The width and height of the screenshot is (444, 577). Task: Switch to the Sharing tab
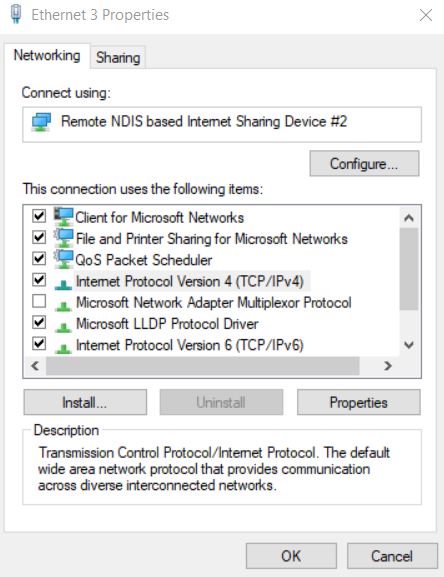pyautogui.click(x=118, y=58)
